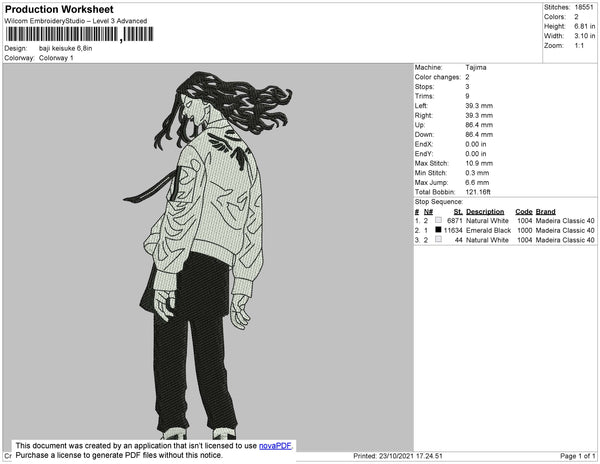
Task: Click the Min Stitch value 0.3 mm
Action: click(x=477, y=173)
